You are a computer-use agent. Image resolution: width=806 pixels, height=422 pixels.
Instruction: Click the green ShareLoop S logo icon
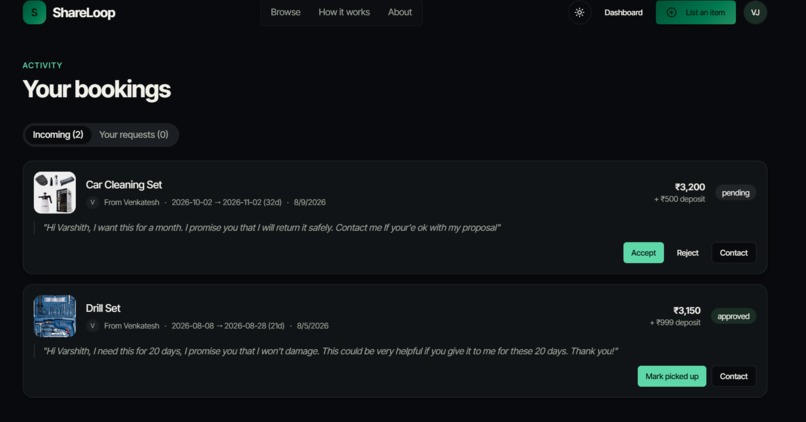coord(34,12)
